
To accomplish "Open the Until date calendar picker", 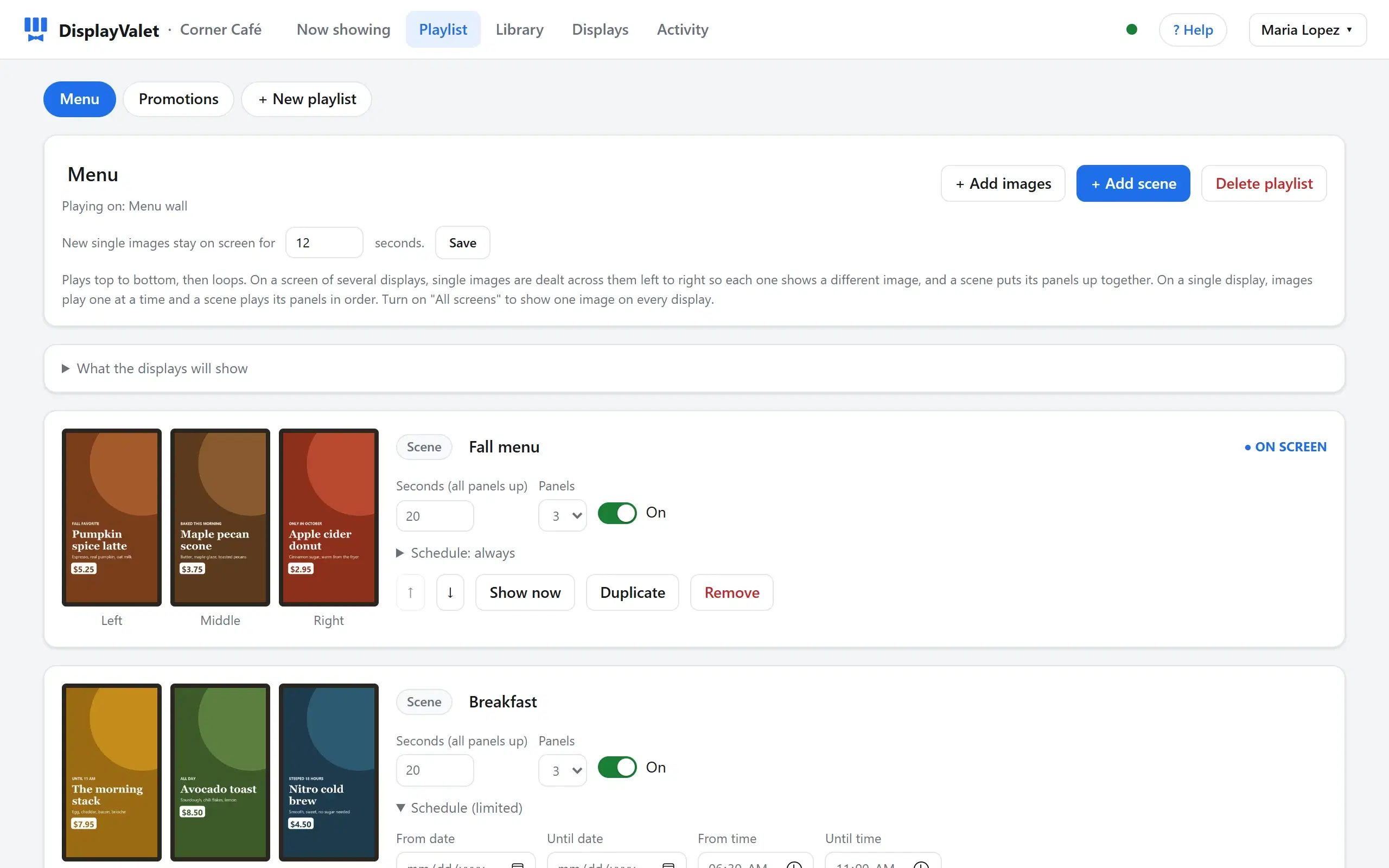I will (668, 865).
